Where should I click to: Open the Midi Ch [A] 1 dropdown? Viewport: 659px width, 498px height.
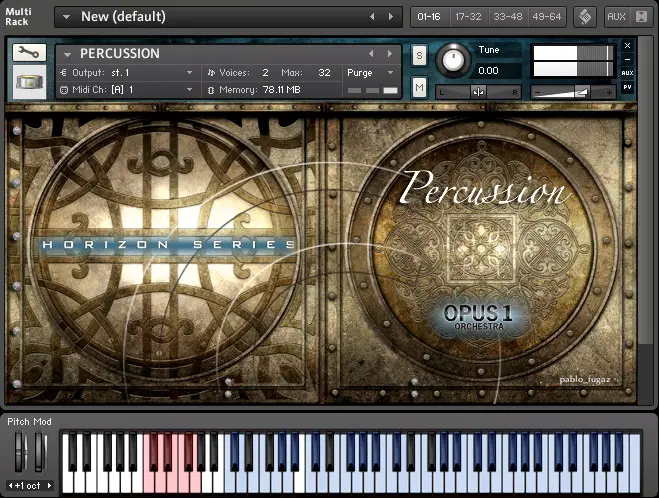coord(127,90)
